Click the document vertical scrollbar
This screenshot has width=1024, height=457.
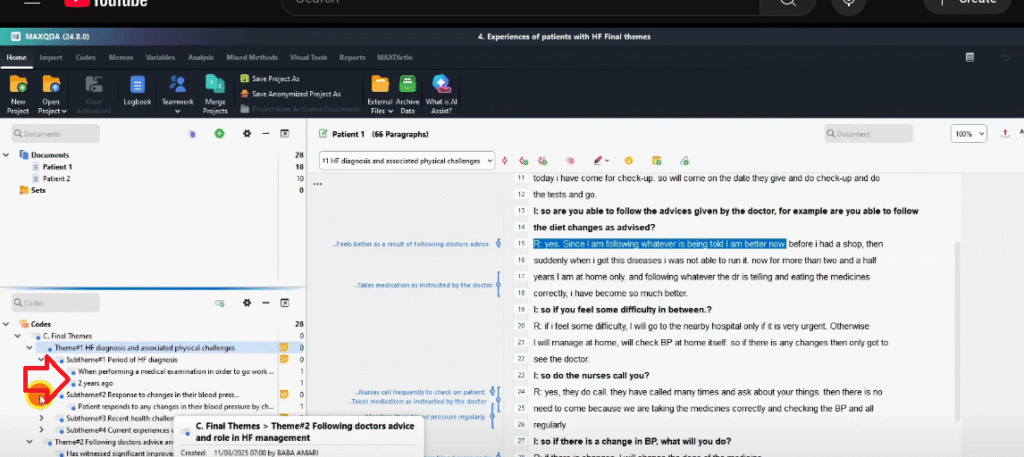[957, 332]
